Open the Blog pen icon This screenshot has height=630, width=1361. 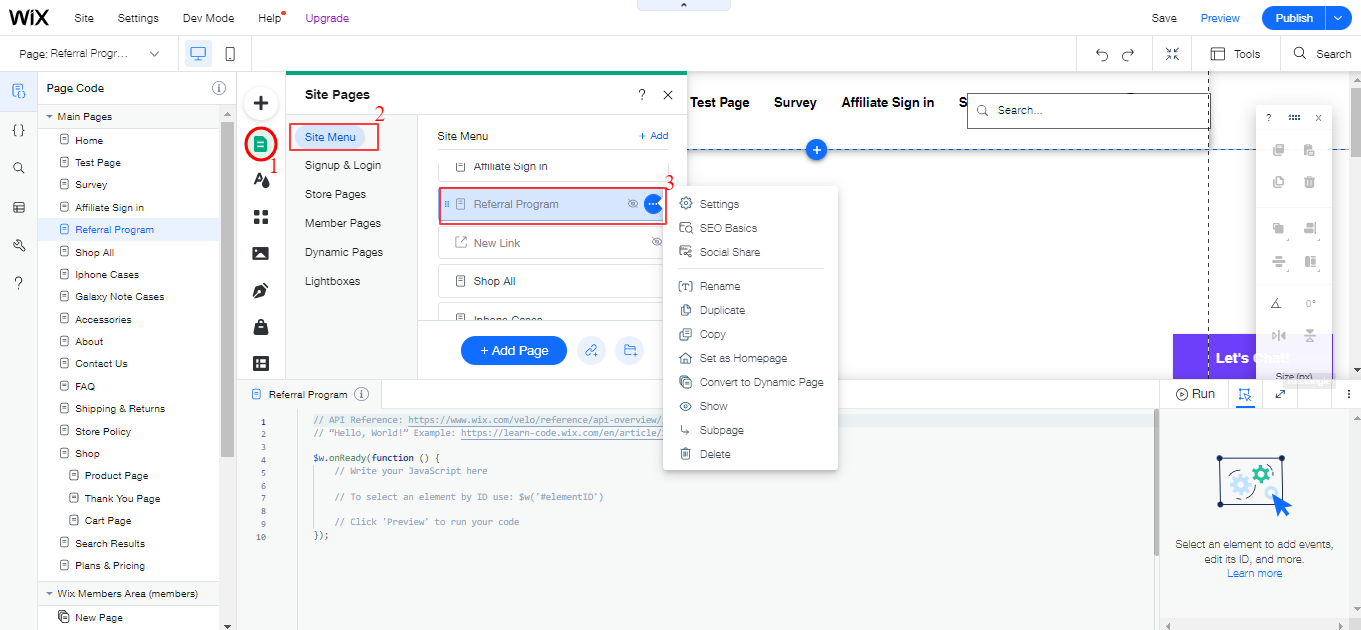pos(260,291)
